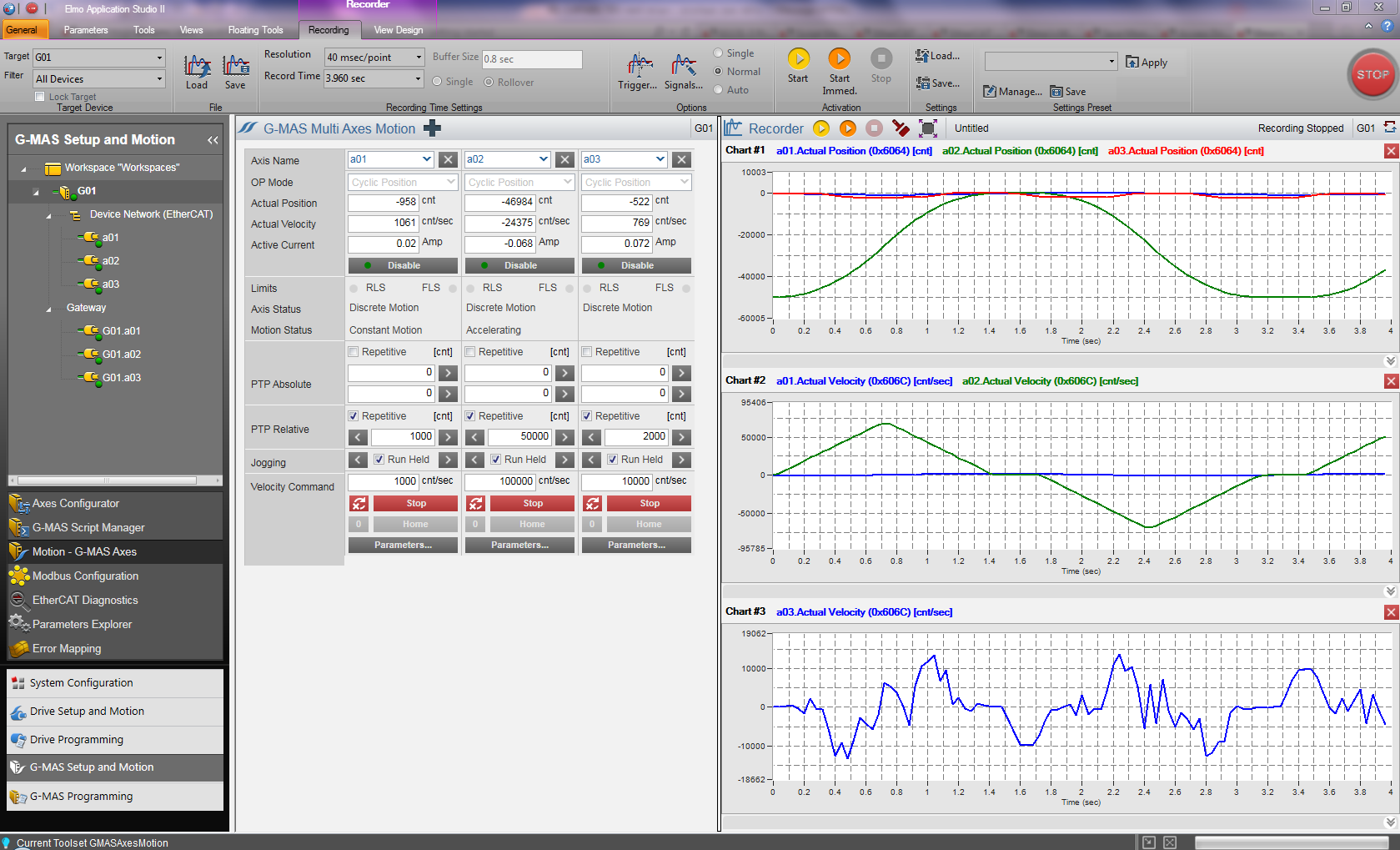Screen dimensions: 1400x850
Task: Click the Recorder panel fit-to-screen icon
Action: click(928, 128)
